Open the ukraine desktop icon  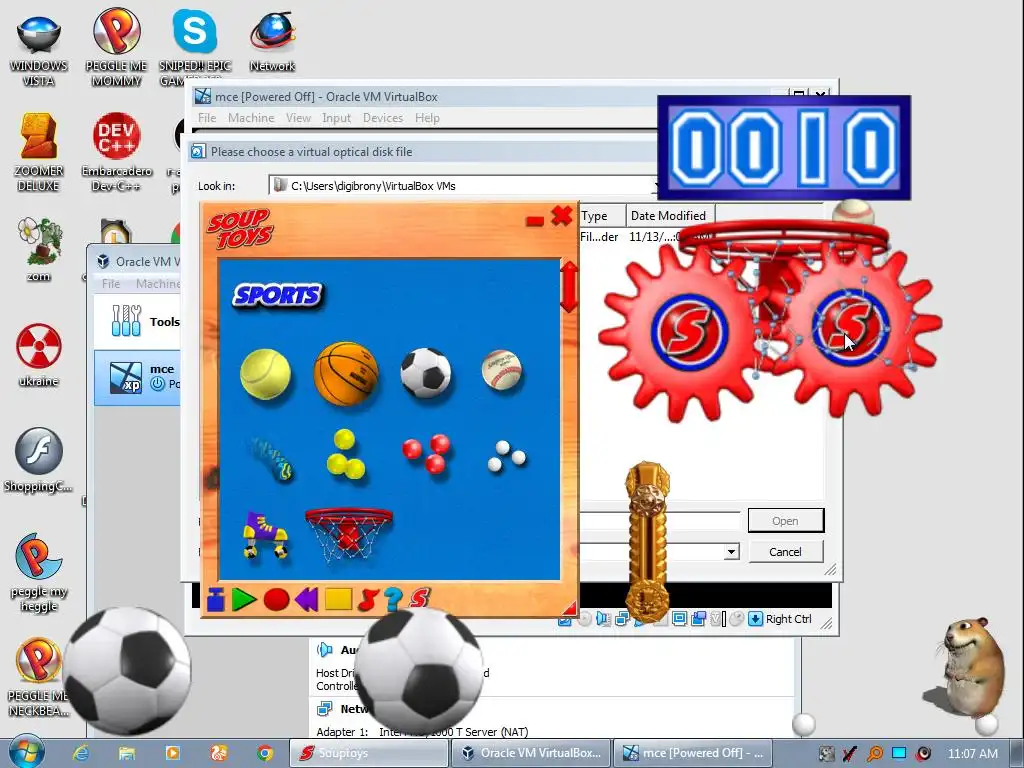coord(39,355)
